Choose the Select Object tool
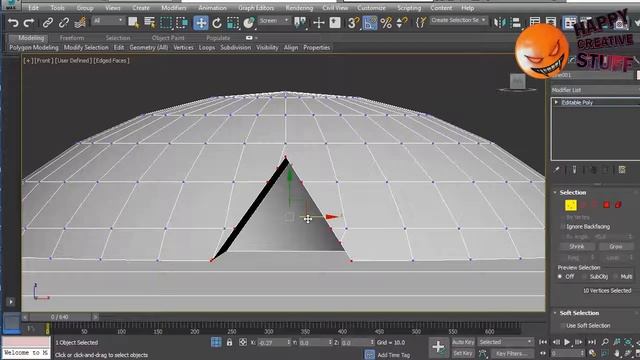 [x=133, y=22]
